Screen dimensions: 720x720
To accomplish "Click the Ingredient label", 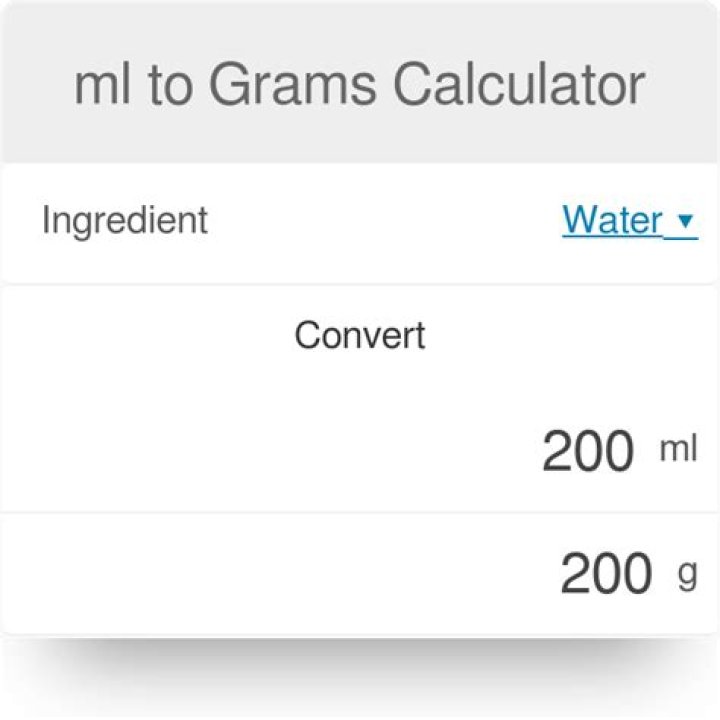I will pos(124,220).
